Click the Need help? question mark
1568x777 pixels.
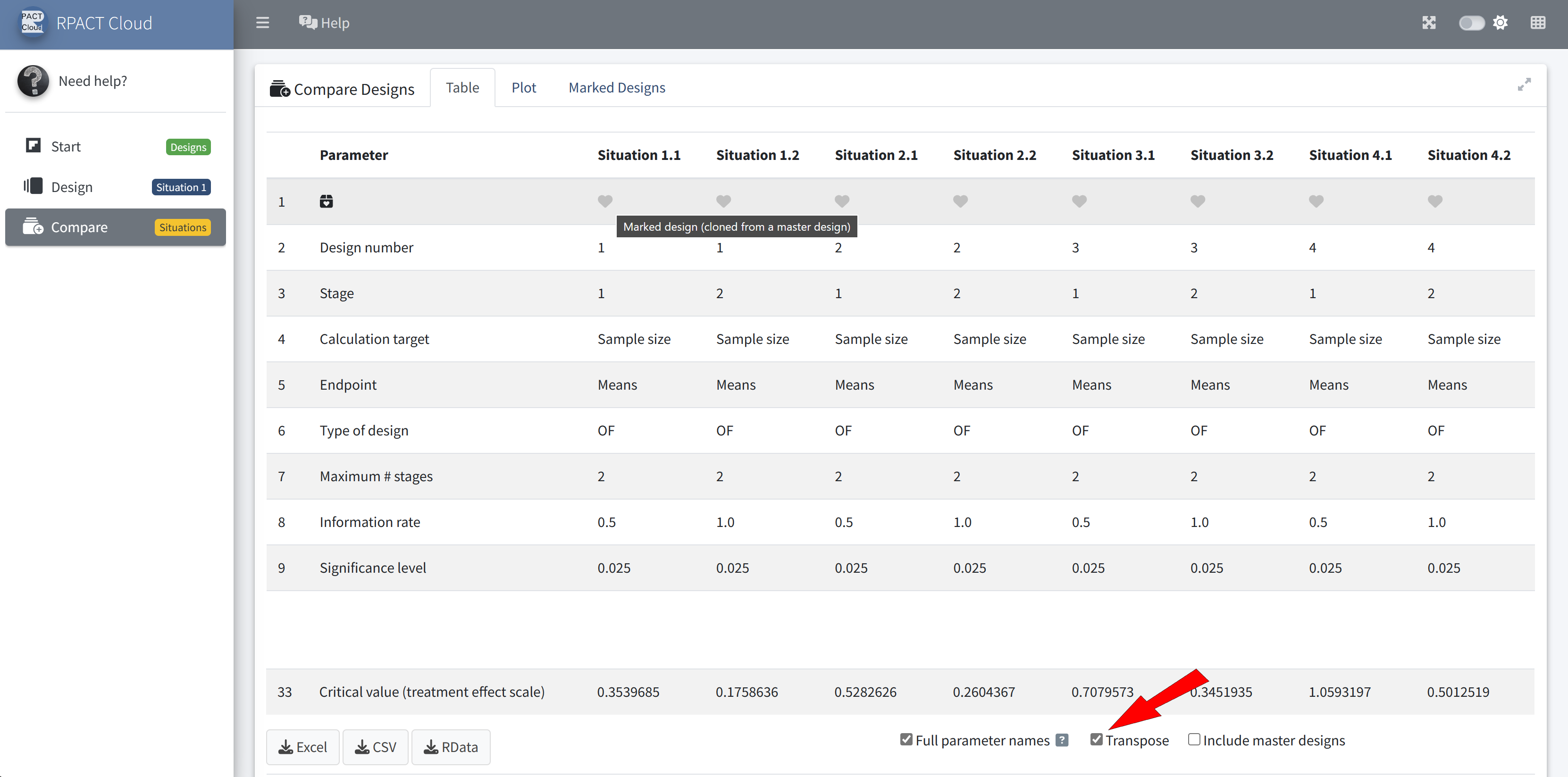pyautogui.click(x=33, y=81)
